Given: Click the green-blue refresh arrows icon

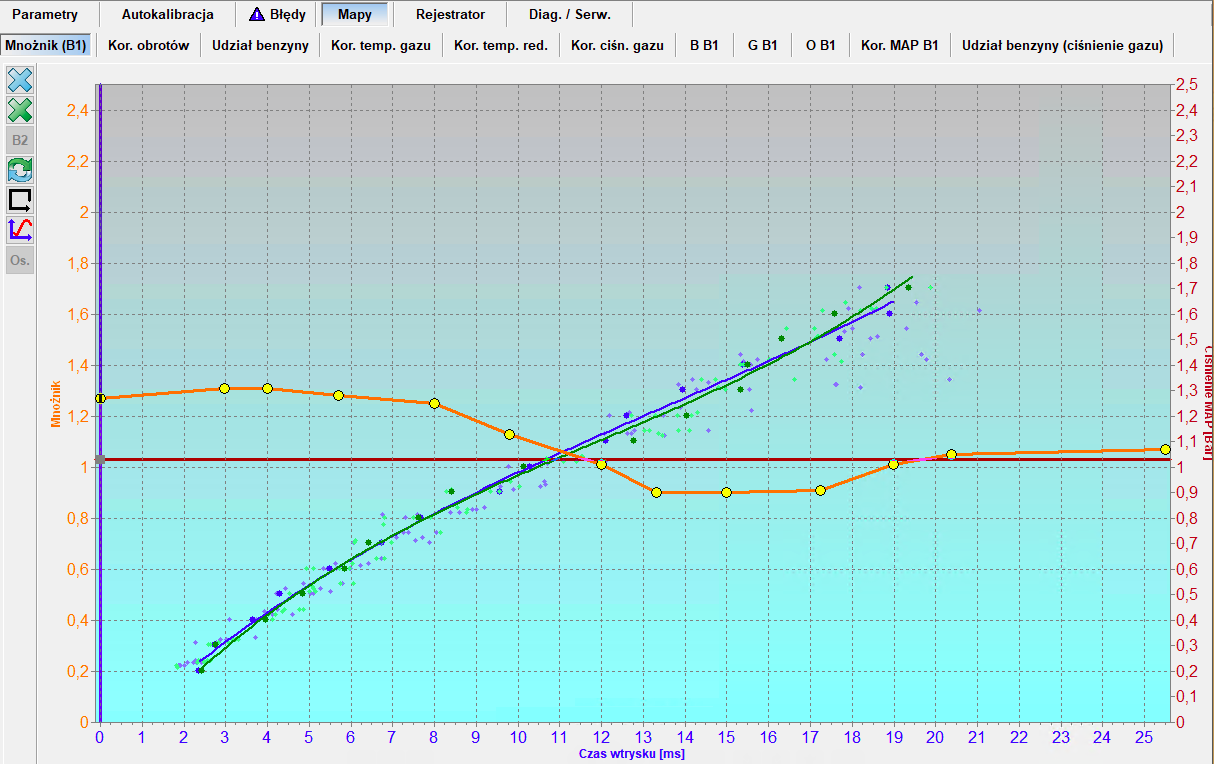Looking at the screenshot, I should (x=20, y=170).
